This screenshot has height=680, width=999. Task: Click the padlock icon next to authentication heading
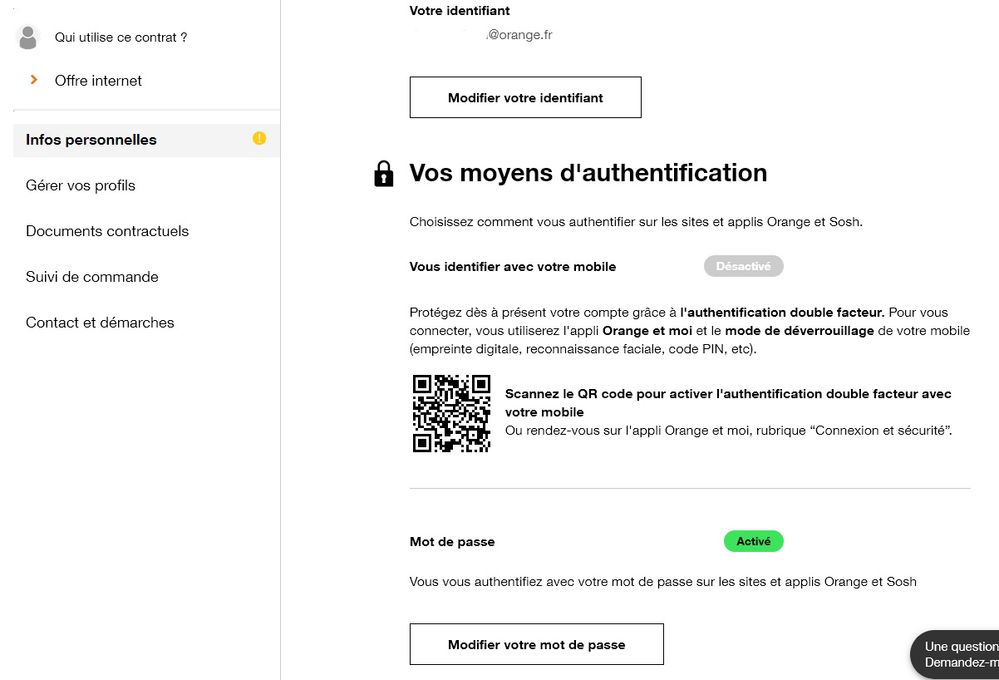[x=384, y=173]
